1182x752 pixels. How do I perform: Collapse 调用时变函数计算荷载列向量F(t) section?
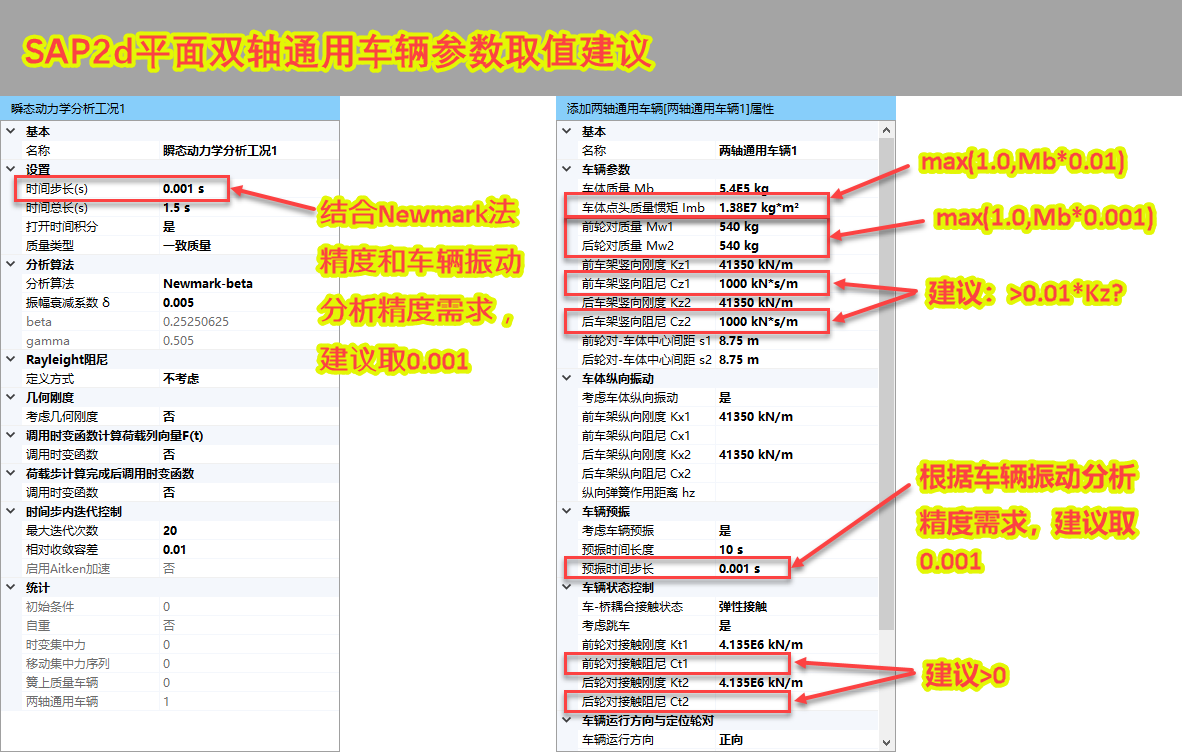tap(11, 435)
